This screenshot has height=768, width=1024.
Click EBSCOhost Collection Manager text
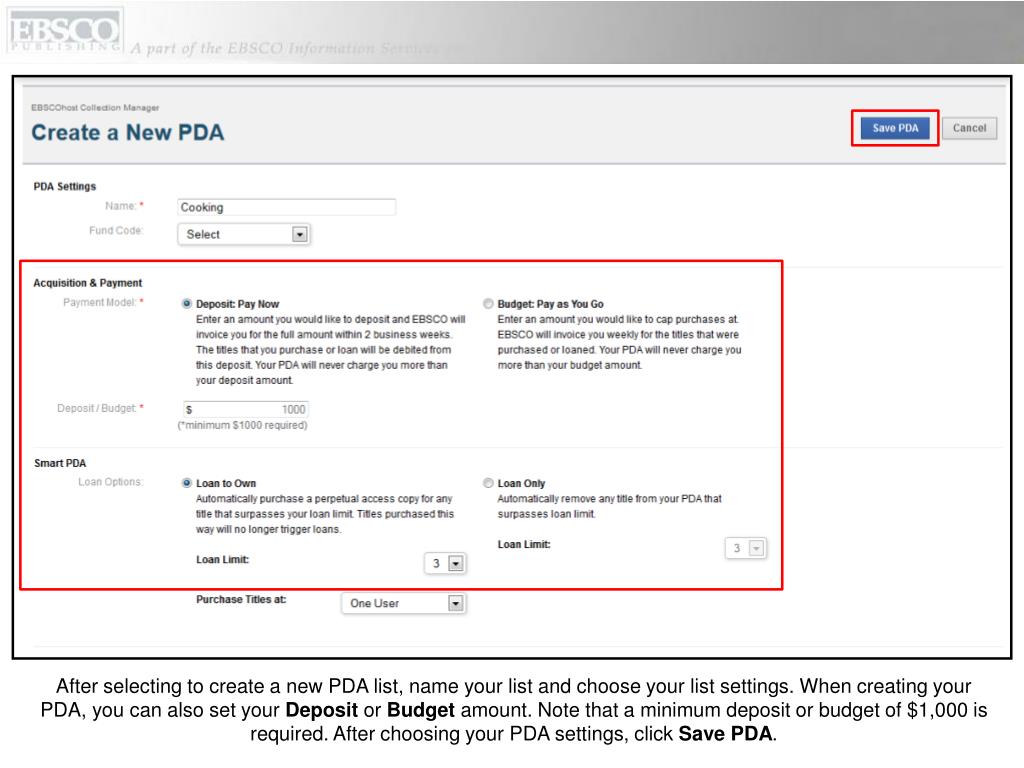click(95, 108)
